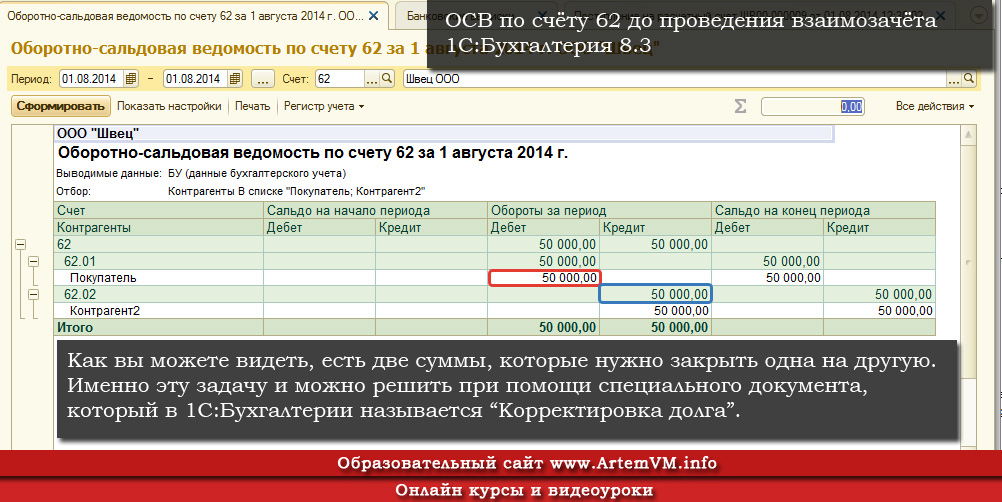
Task: Search organization with magnifier icon
Action: [969, 79]
